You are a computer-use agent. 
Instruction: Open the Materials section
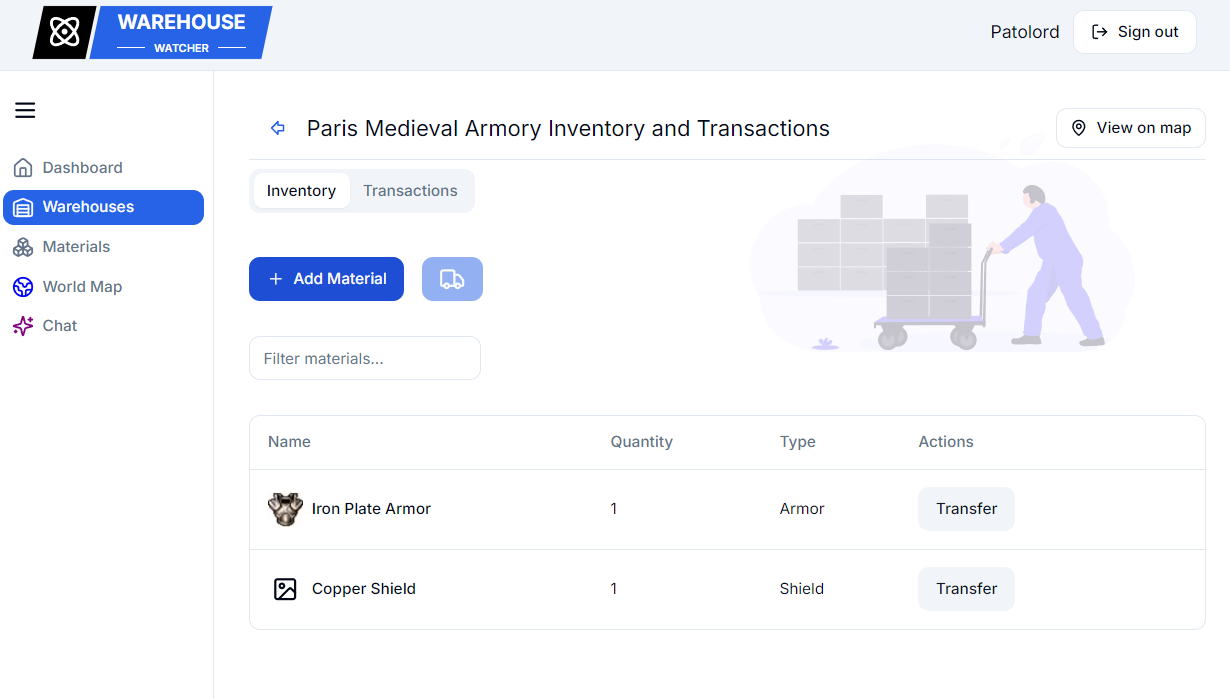[75, 246]
